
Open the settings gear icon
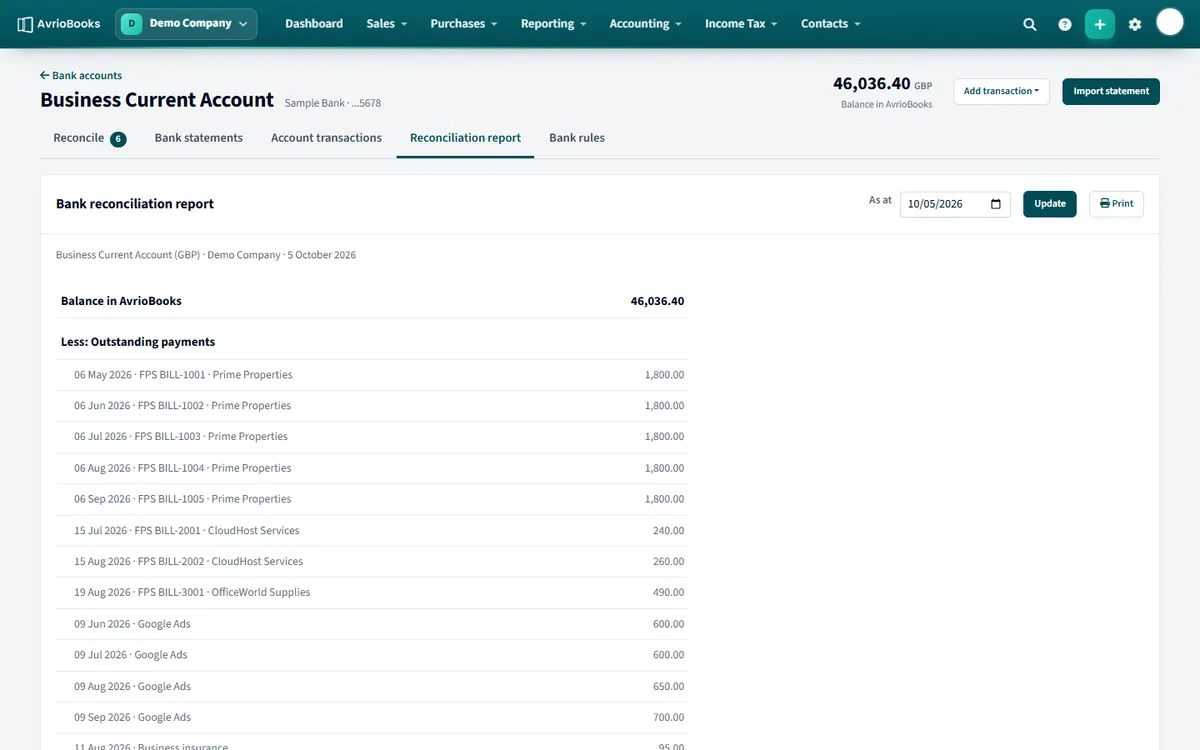coord(1135,24)
